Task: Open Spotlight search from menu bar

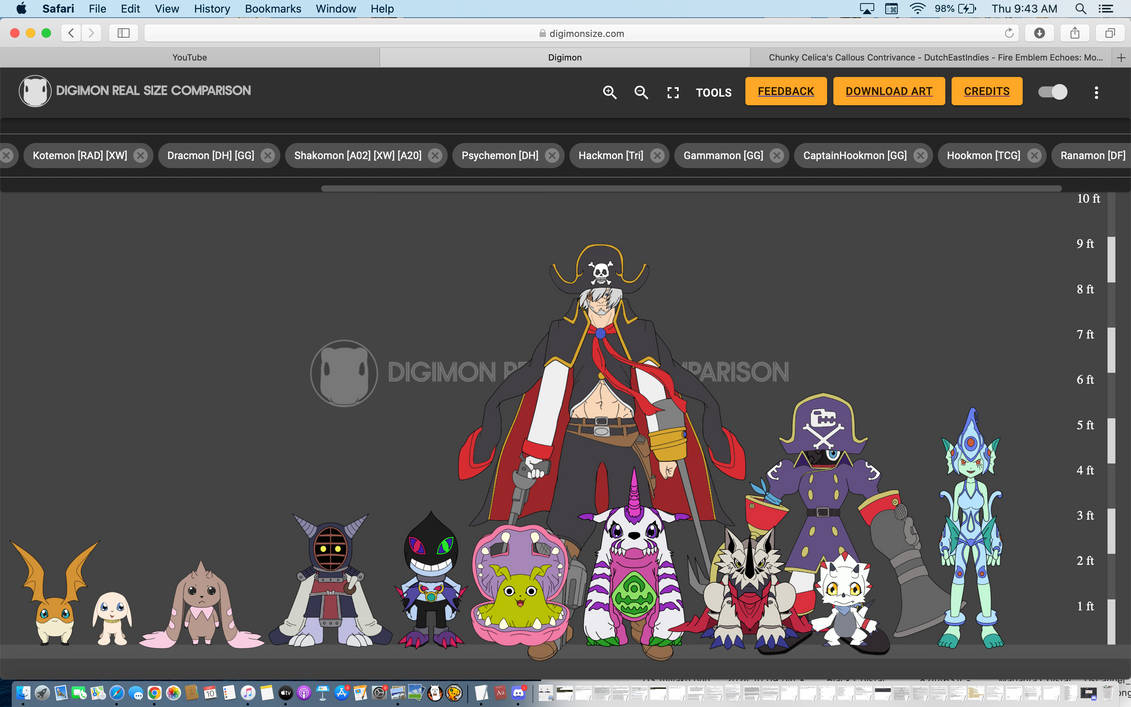Action: 1080,8
